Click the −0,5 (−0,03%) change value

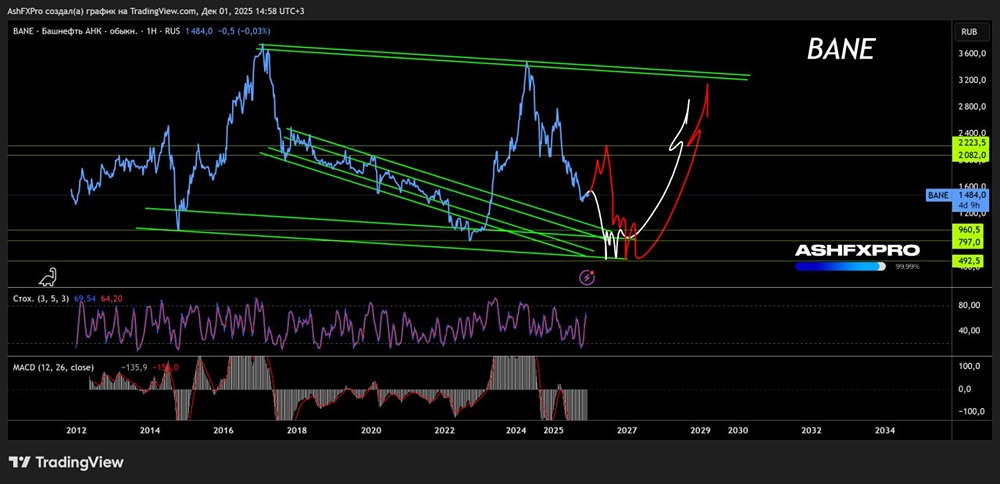(x=242, y=31)
